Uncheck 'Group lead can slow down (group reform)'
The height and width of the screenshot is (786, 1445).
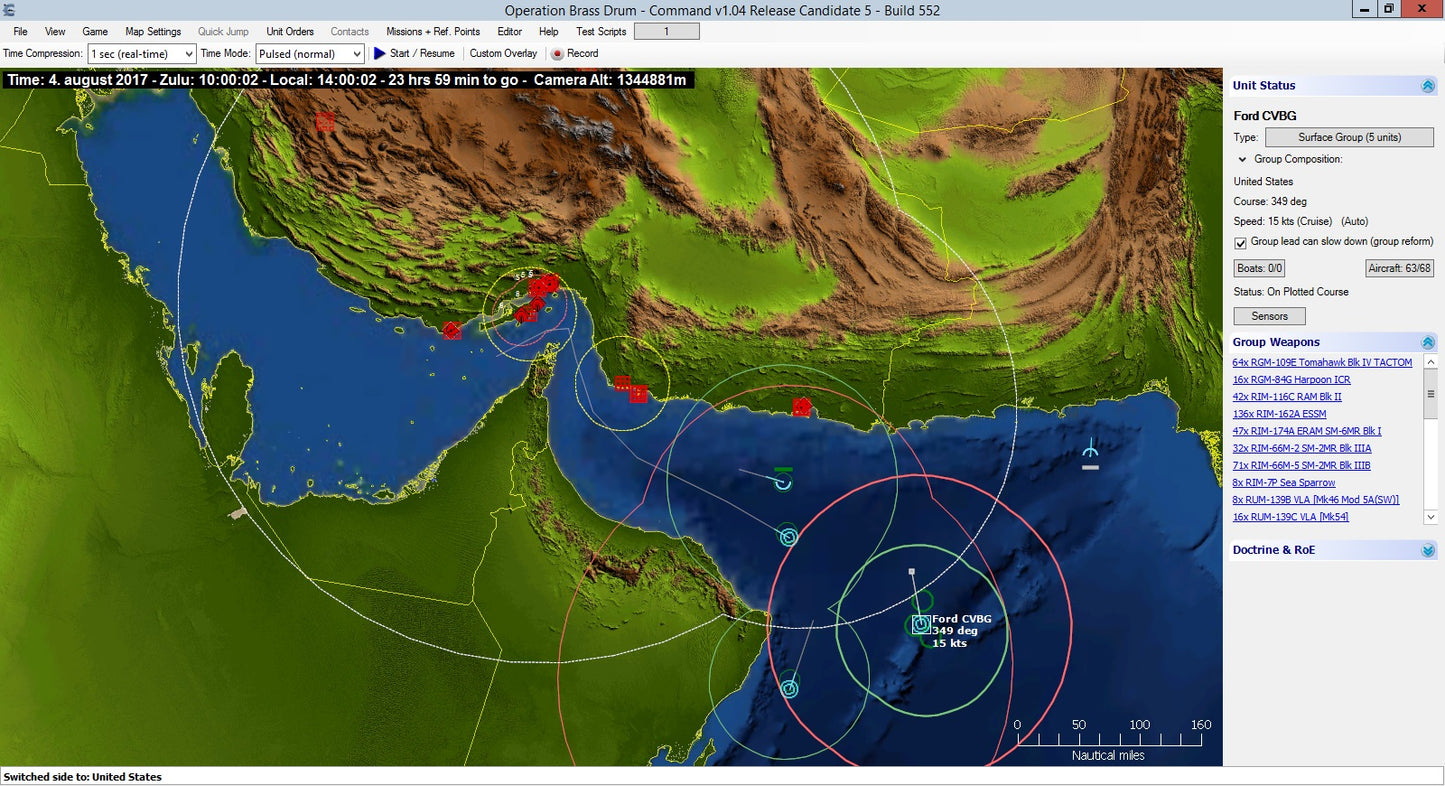1240,243
